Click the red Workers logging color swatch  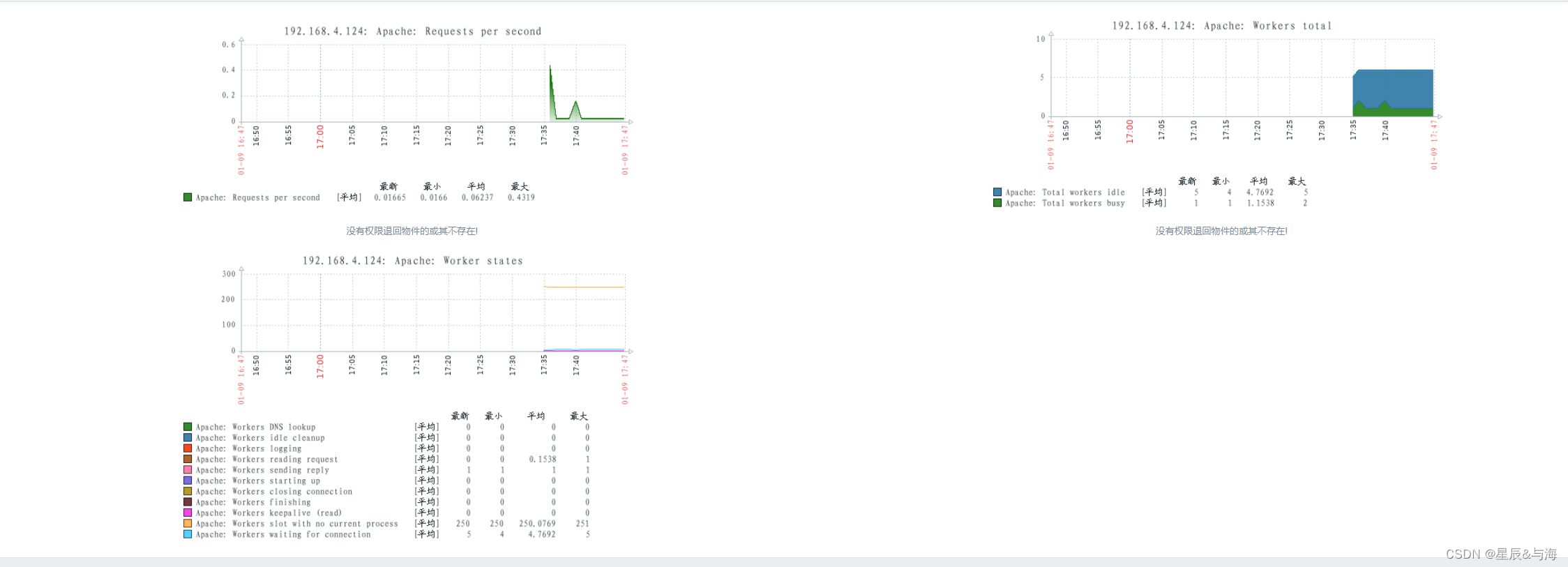(x=188, y=448)
